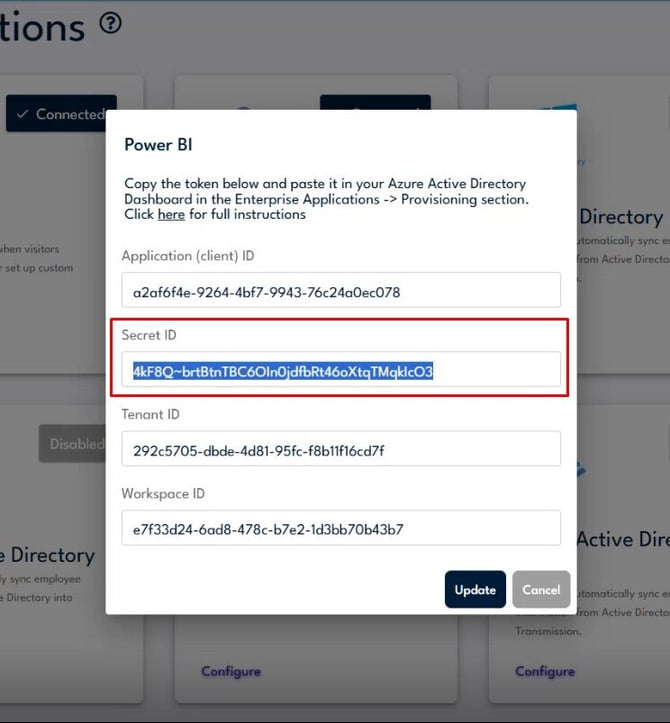Image resolution: width=670 pixels, height=723 pixels.
Task: Click the Workspace ID label
Action: tap(163, 493)
